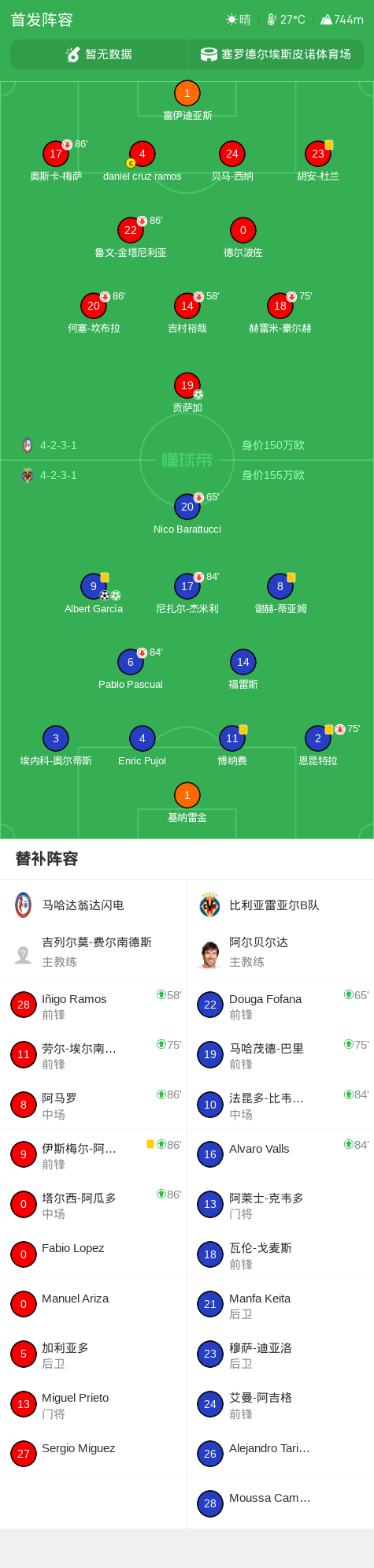
Task: Tap the temperature 27°C weather indicator
Action: point(286,20)
